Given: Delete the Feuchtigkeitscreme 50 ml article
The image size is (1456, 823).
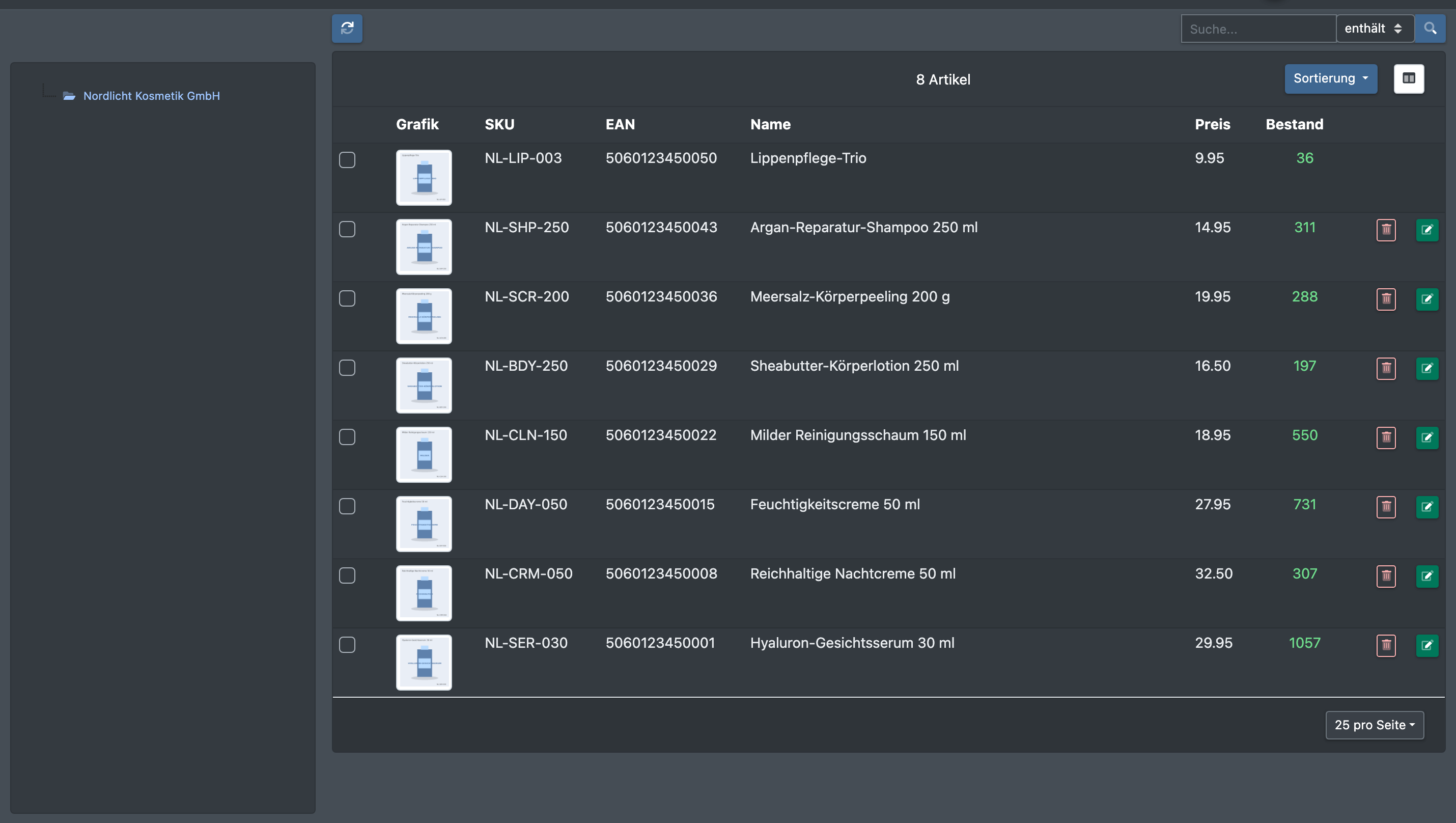Looking at the screenshot, I should pyautogui.click(x=1386, y=507).
